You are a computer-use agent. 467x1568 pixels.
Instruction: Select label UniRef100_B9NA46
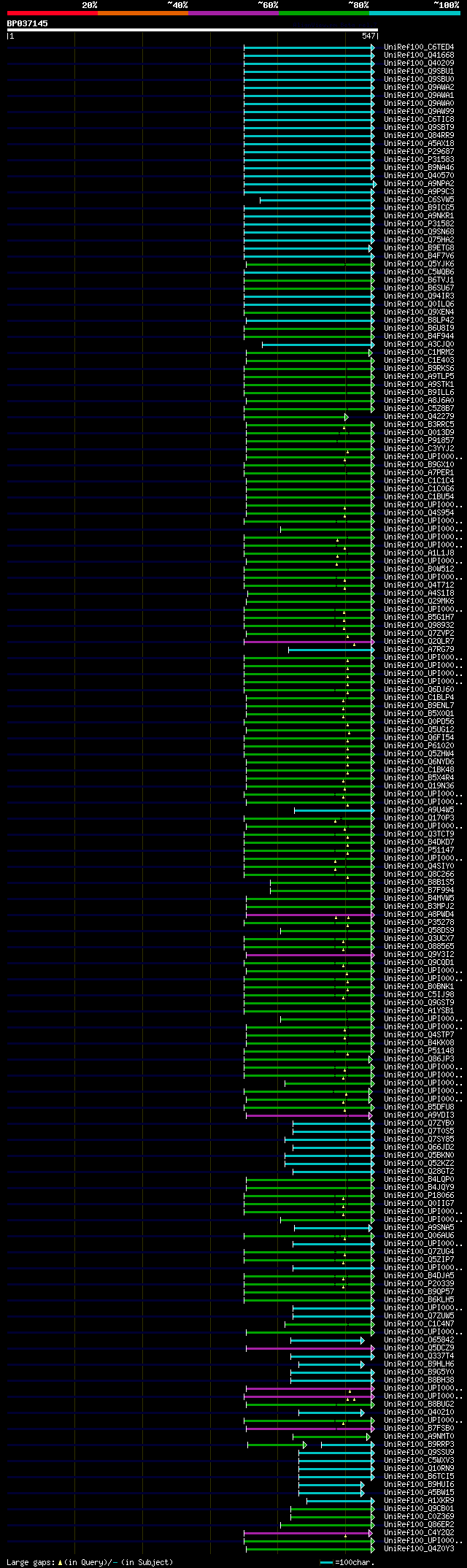[419, 167]
